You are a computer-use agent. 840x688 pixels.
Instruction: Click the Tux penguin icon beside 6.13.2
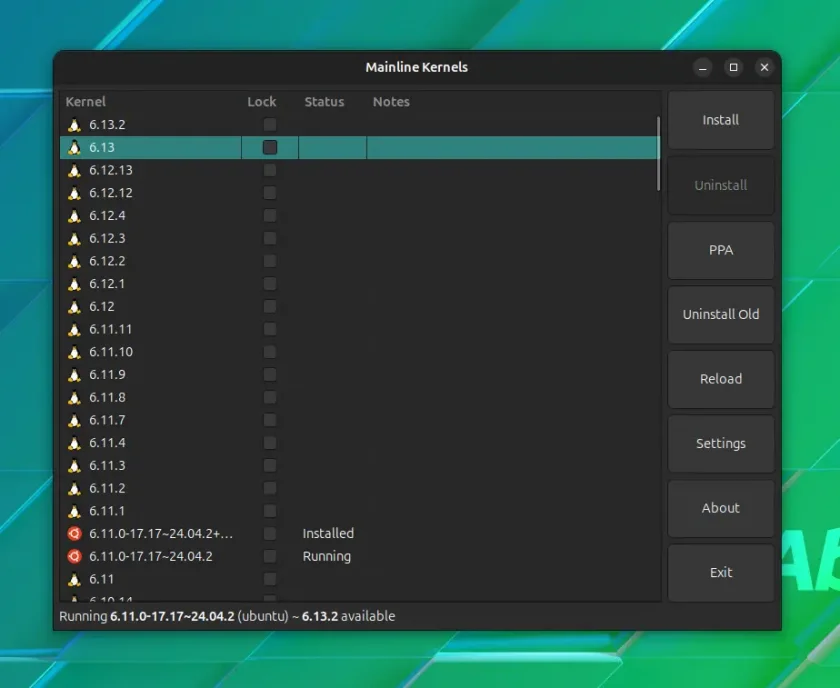[74, 125]
